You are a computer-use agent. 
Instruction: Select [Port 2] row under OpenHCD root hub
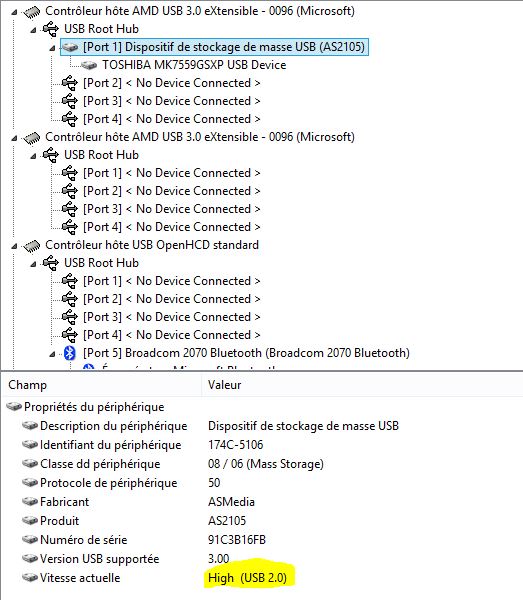[x=171, y=299]
